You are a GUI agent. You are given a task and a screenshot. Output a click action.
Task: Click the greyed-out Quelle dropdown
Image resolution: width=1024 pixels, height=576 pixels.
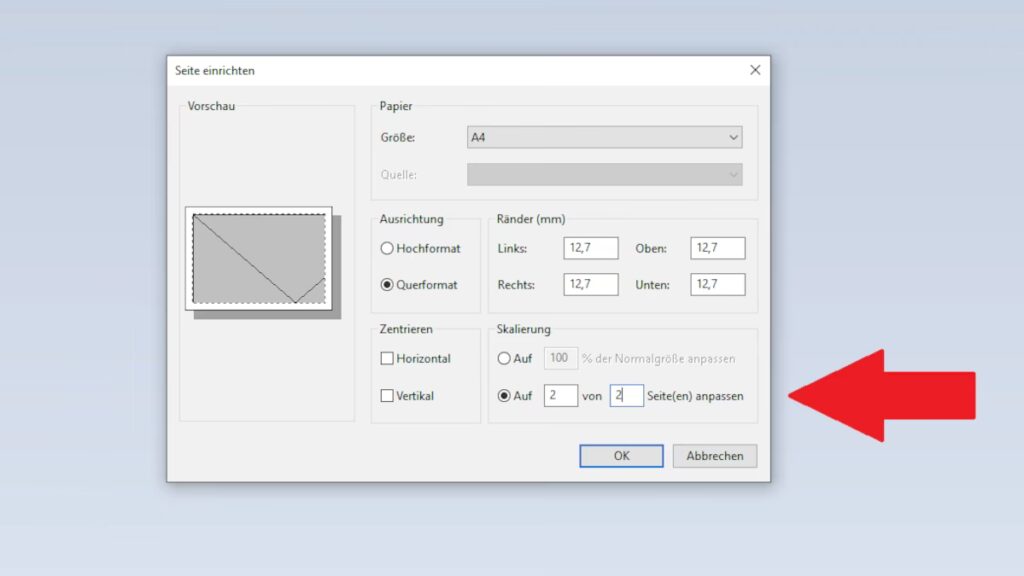604,175
